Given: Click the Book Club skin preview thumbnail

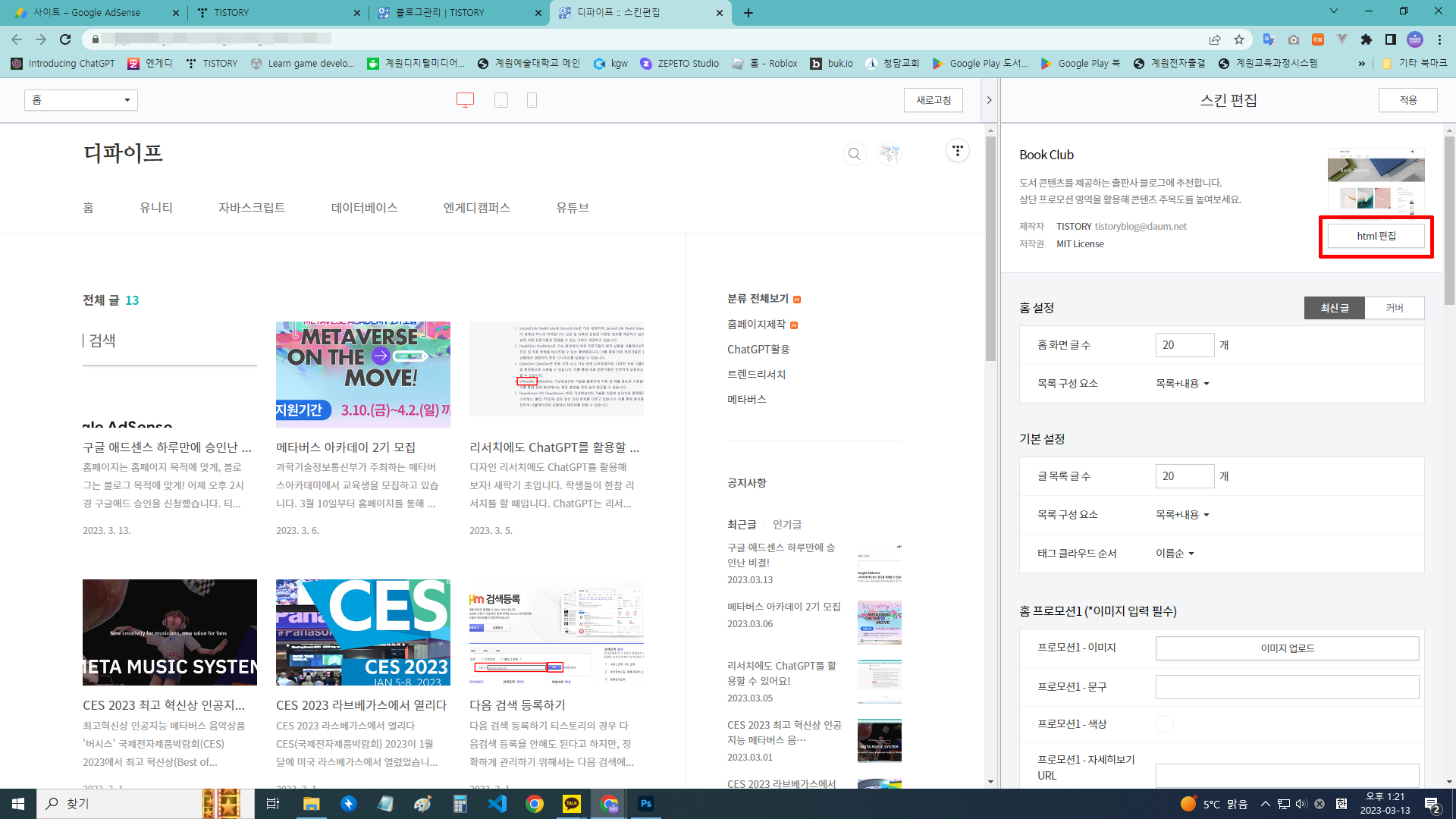Looking at the screenshot, I should click(1376, 181).
